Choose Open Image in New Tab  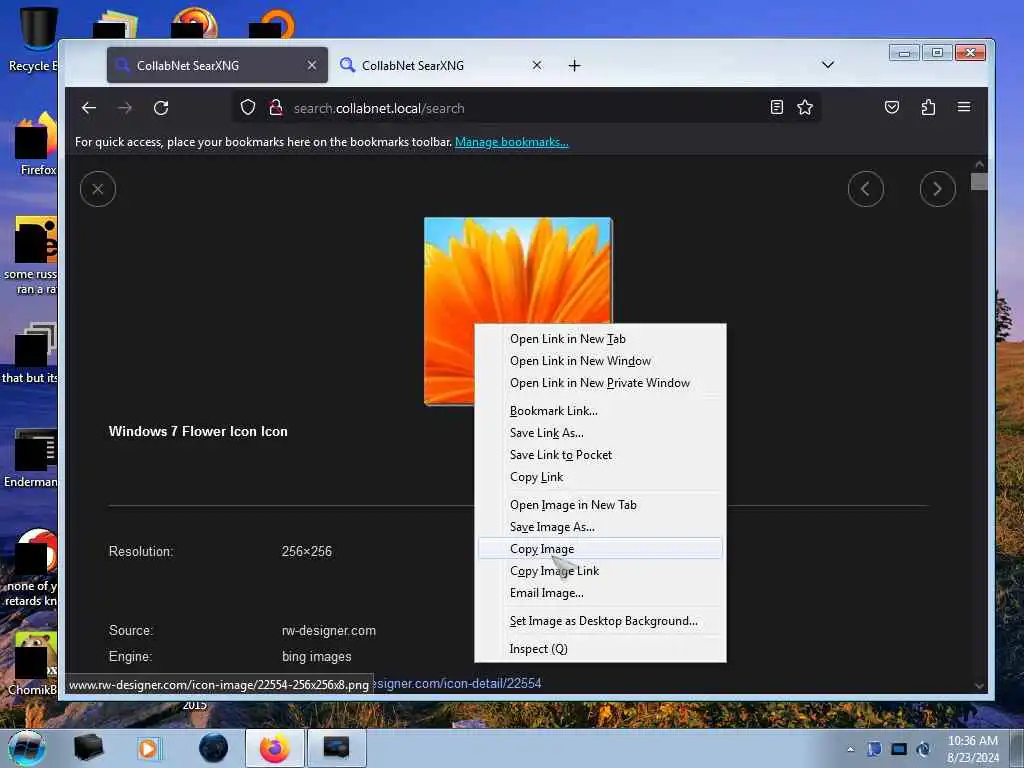pyautogui.click(x=600, y=505)
